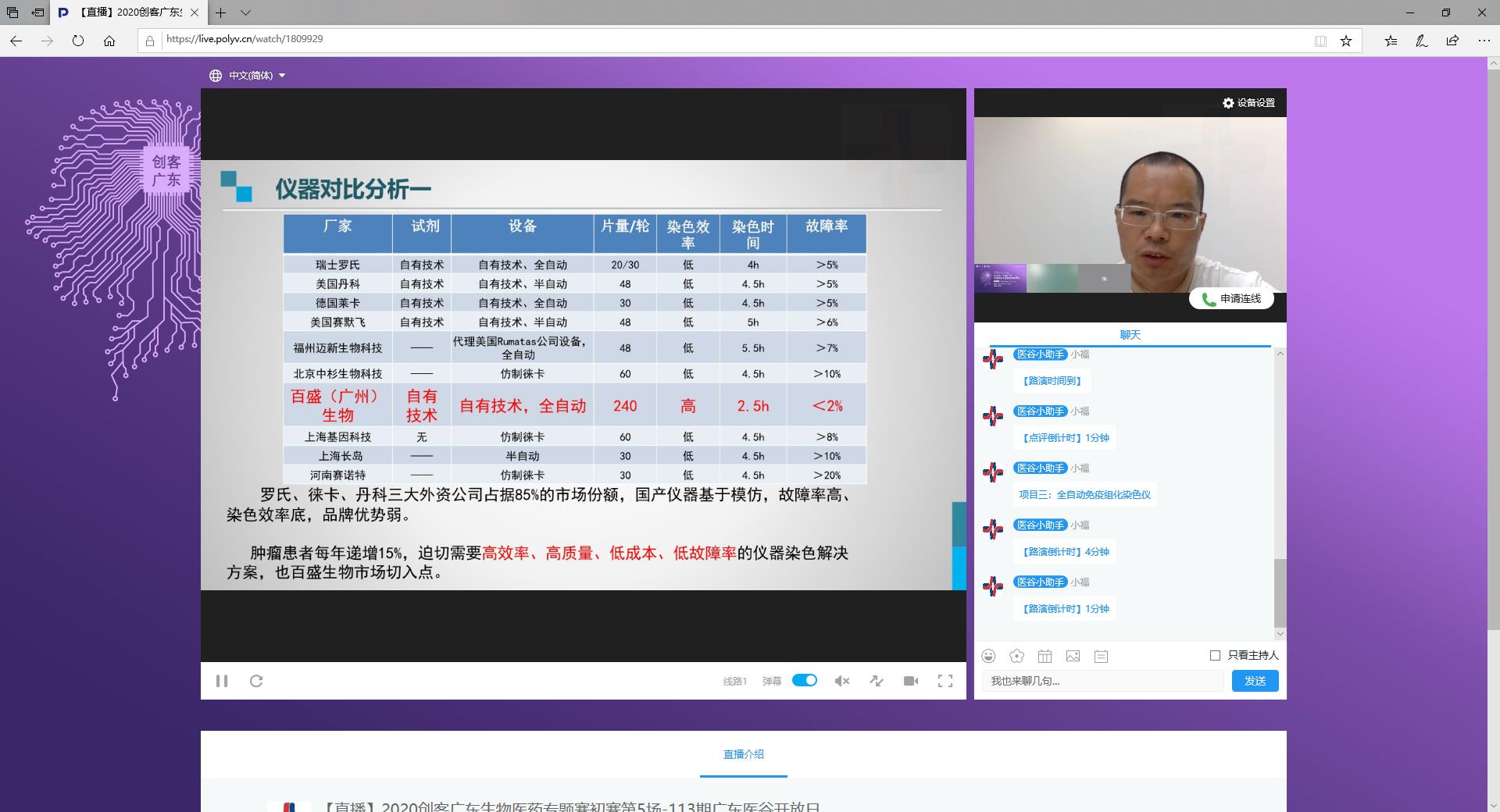Click the flower/like icon in chat toolbar

point(1016,657)
